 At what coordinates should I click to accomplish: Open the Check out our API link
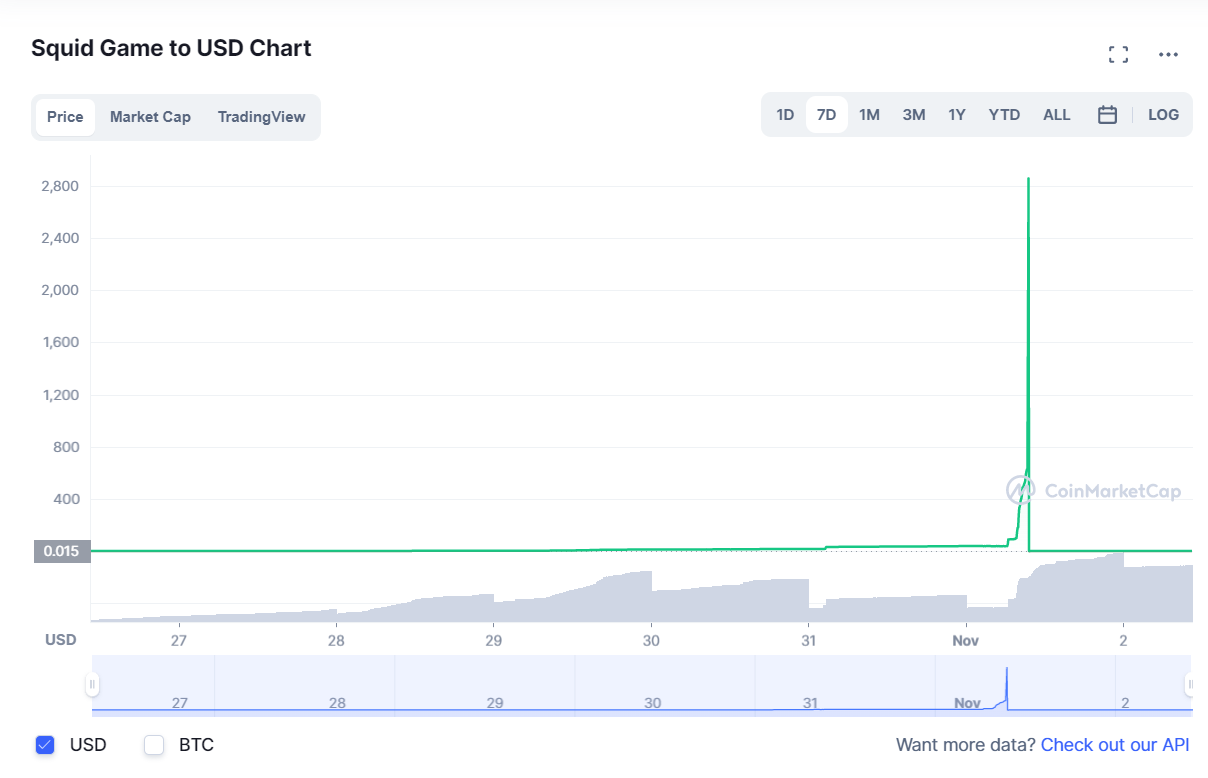(1115, 745)
